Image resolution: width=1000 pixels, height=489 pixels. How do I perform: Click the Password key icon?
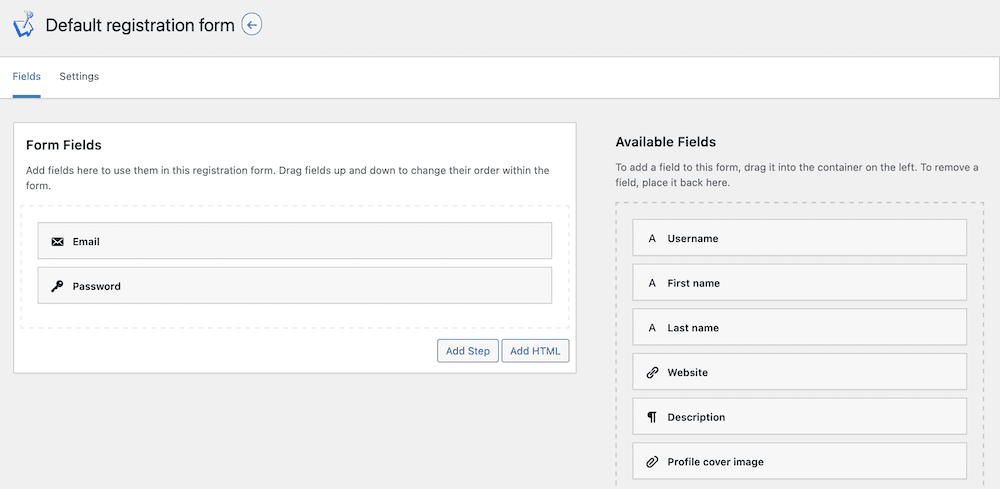(57, 286)
